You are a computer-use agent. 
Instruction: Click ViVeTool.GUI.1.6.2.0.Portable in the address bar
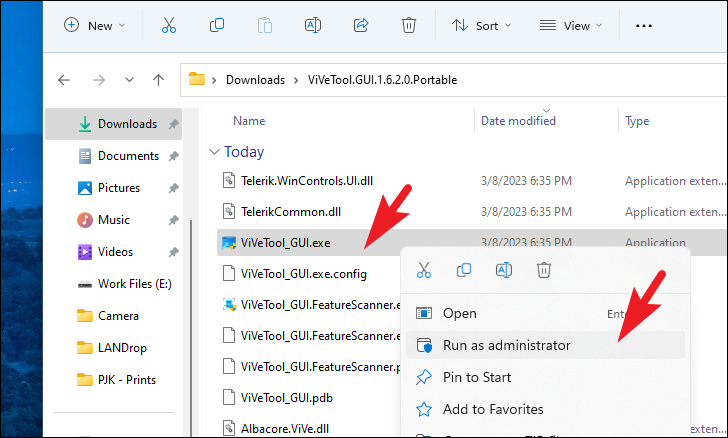click(382, 80)
